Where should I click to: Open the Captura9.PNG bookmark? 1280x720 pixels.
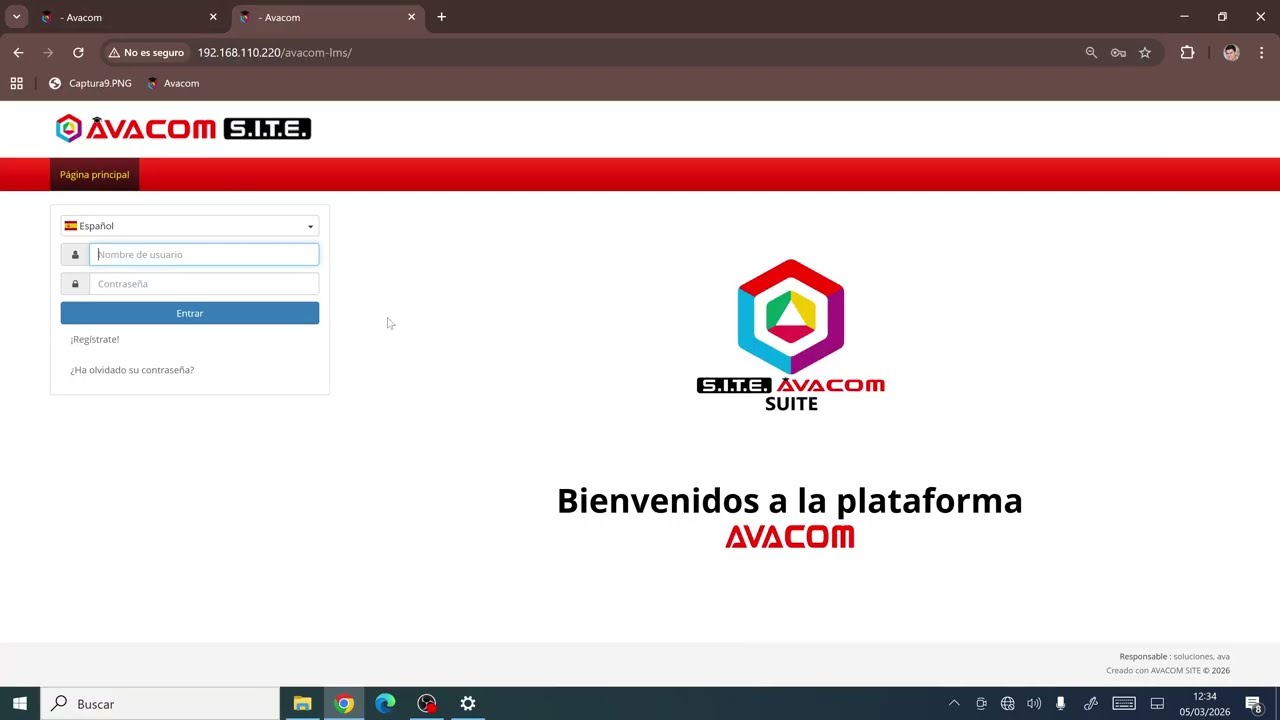point(90,84)
